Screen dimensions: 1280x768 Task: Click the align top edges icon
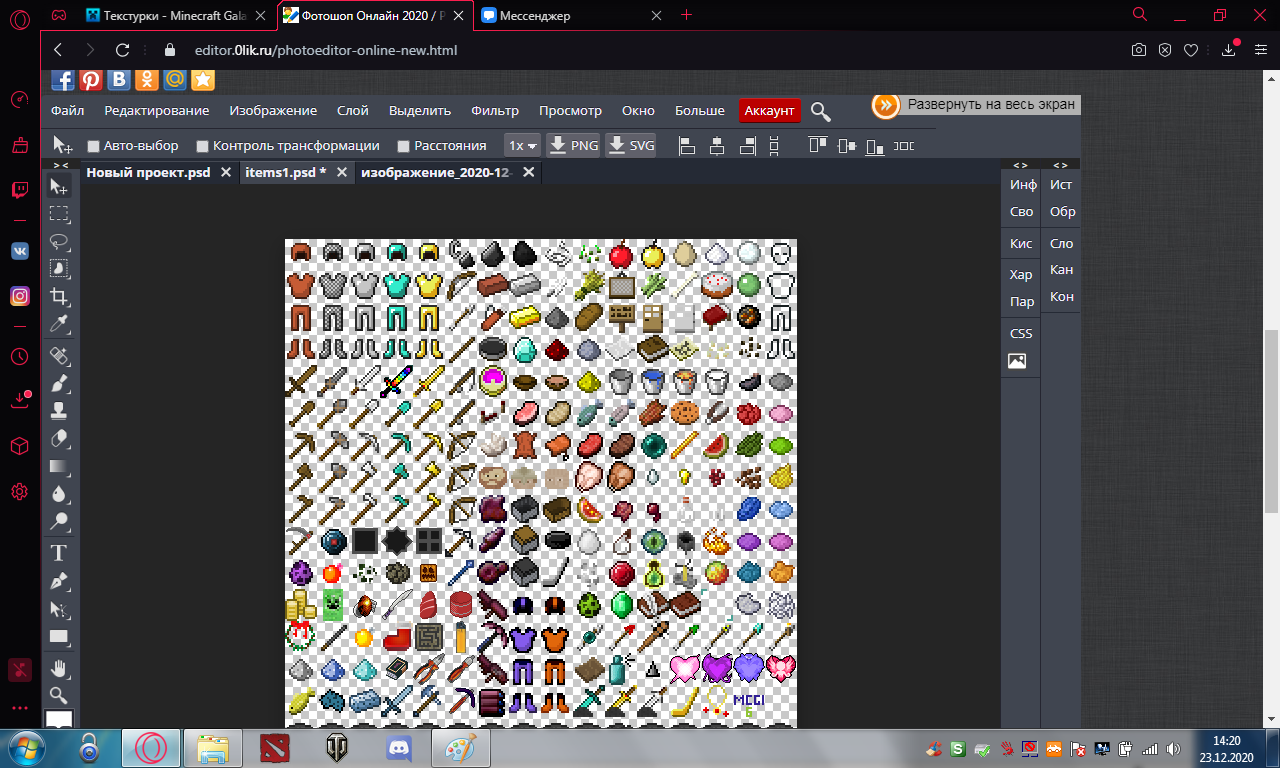pos(818,146)
